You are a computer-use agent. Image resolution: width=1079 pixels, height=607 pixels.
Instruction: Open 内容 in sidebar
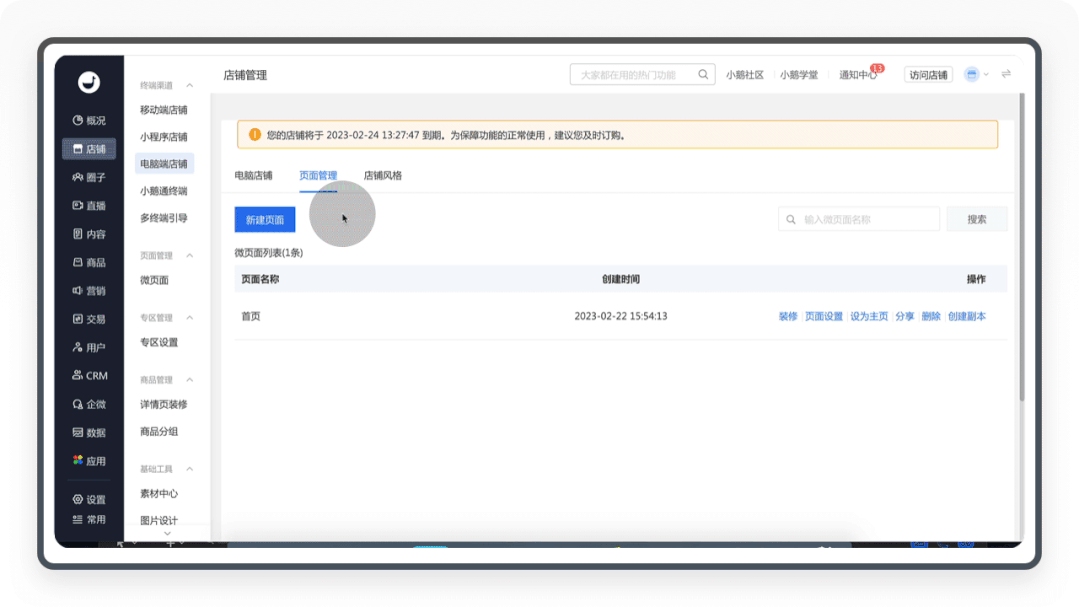(x=89, y=234)
